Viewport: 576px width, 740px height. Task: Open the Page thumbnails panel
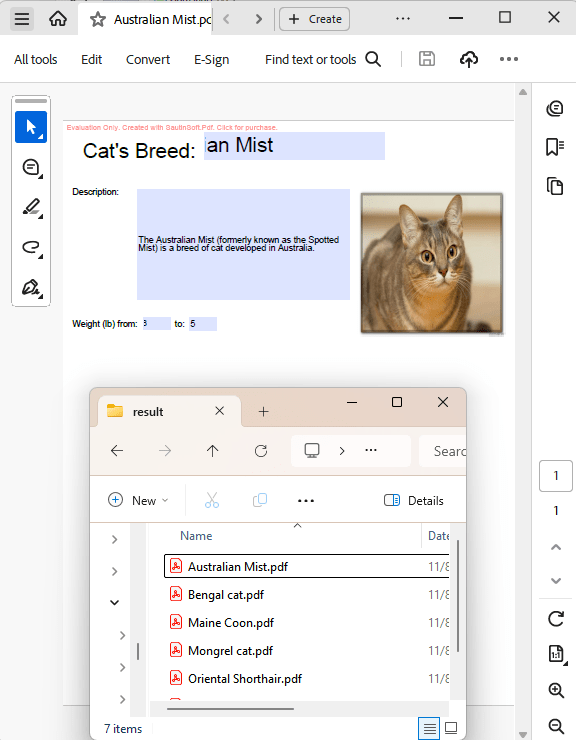pyautogui.click(x=555, y=186)
